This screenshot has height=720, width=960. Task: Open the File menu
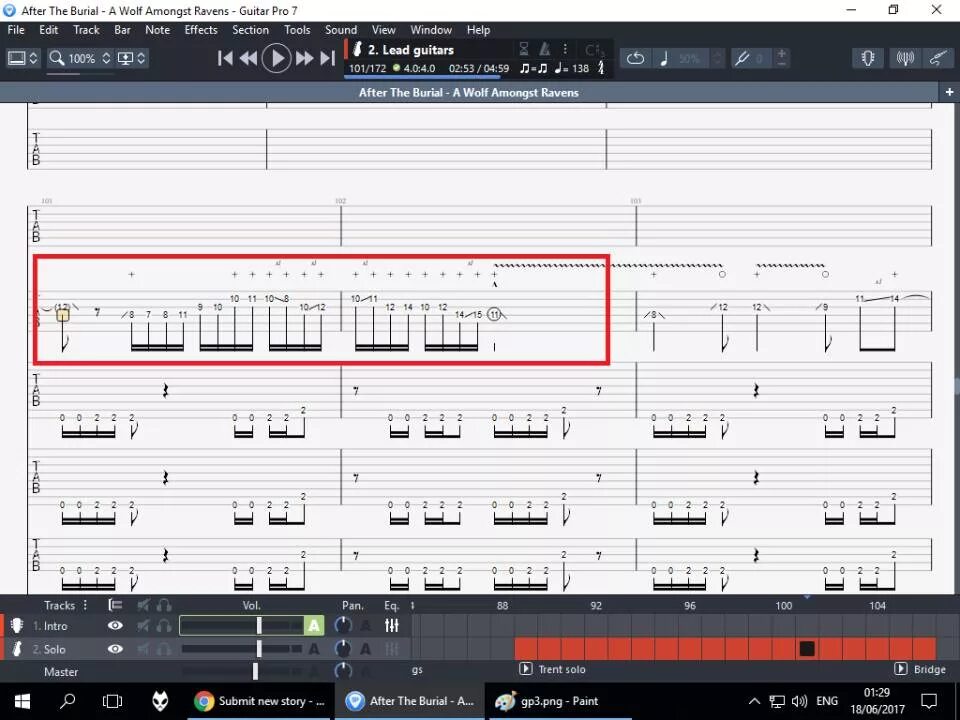click(16, 29)
